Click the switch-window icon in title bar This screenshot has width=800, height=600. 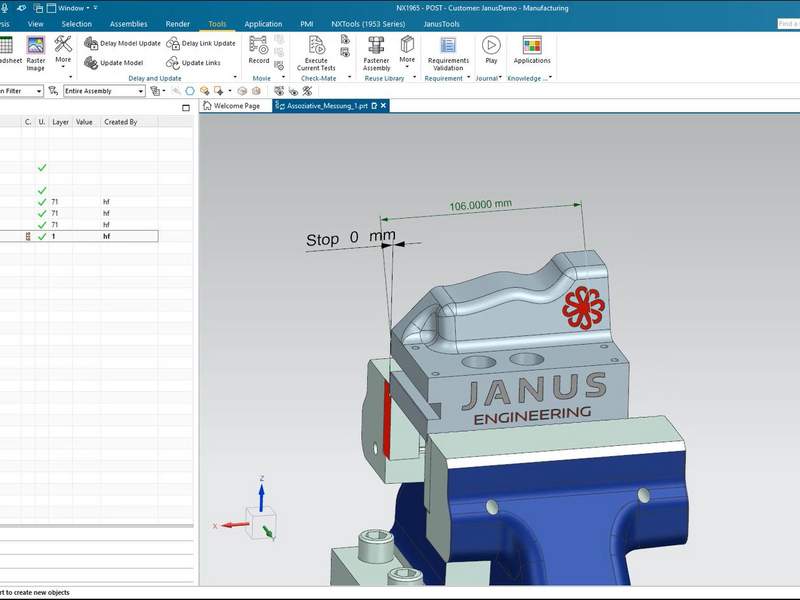tap(38, 8)
